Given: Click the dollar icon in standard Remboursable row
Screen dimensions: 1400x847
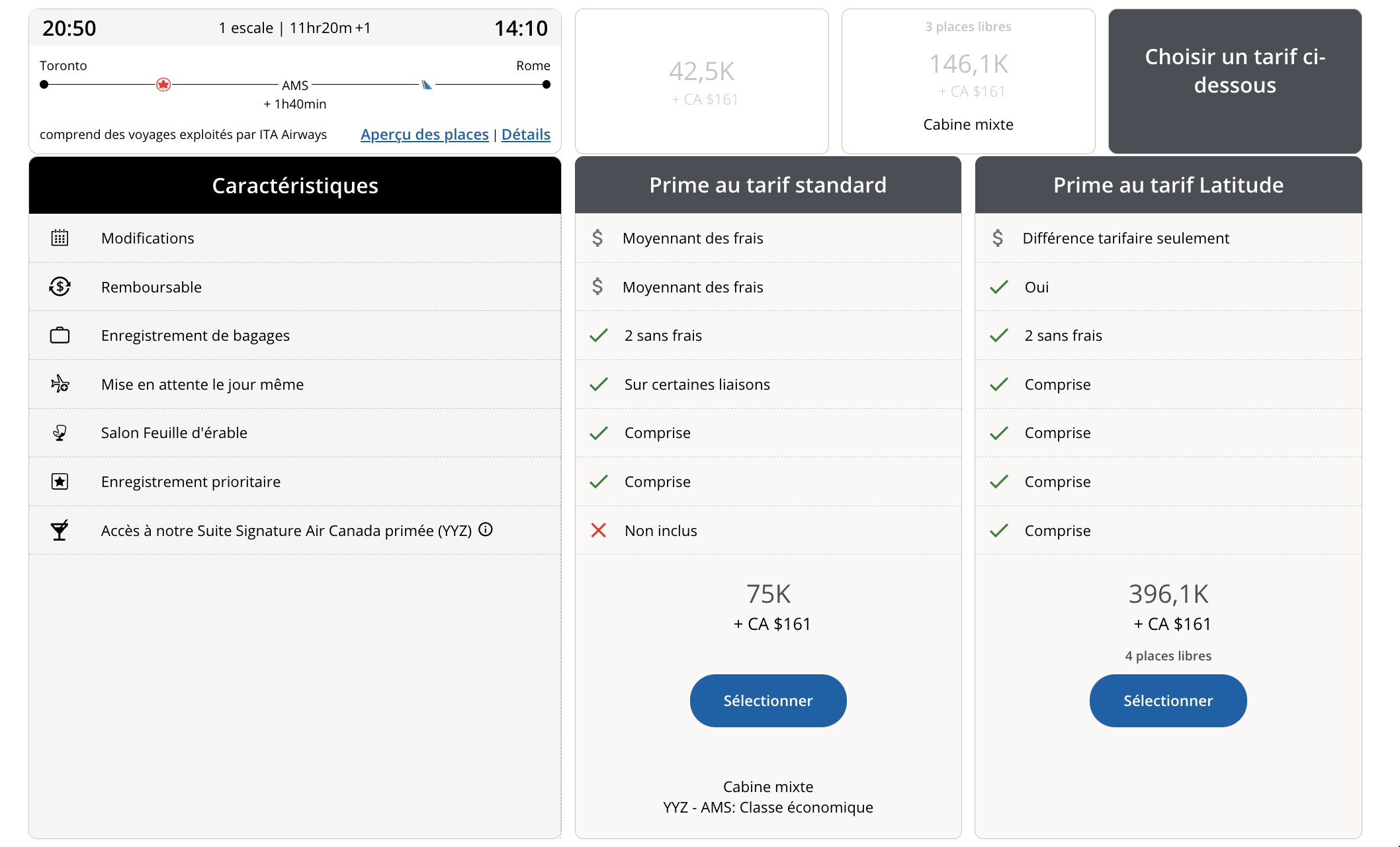Looking at the screenshot, I should pos(597,287).
